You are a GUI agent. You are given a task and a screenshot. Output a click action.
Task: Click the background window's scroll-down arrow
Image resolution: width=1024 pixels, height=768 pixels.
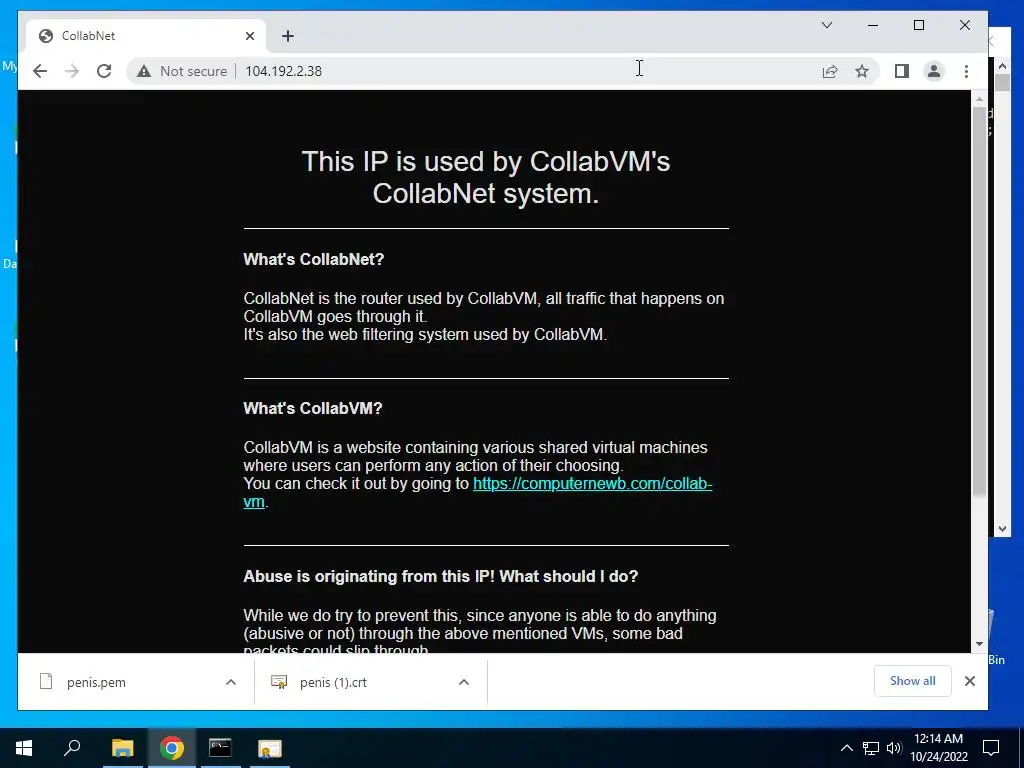pyautogui.click(x=1002, y=530)
